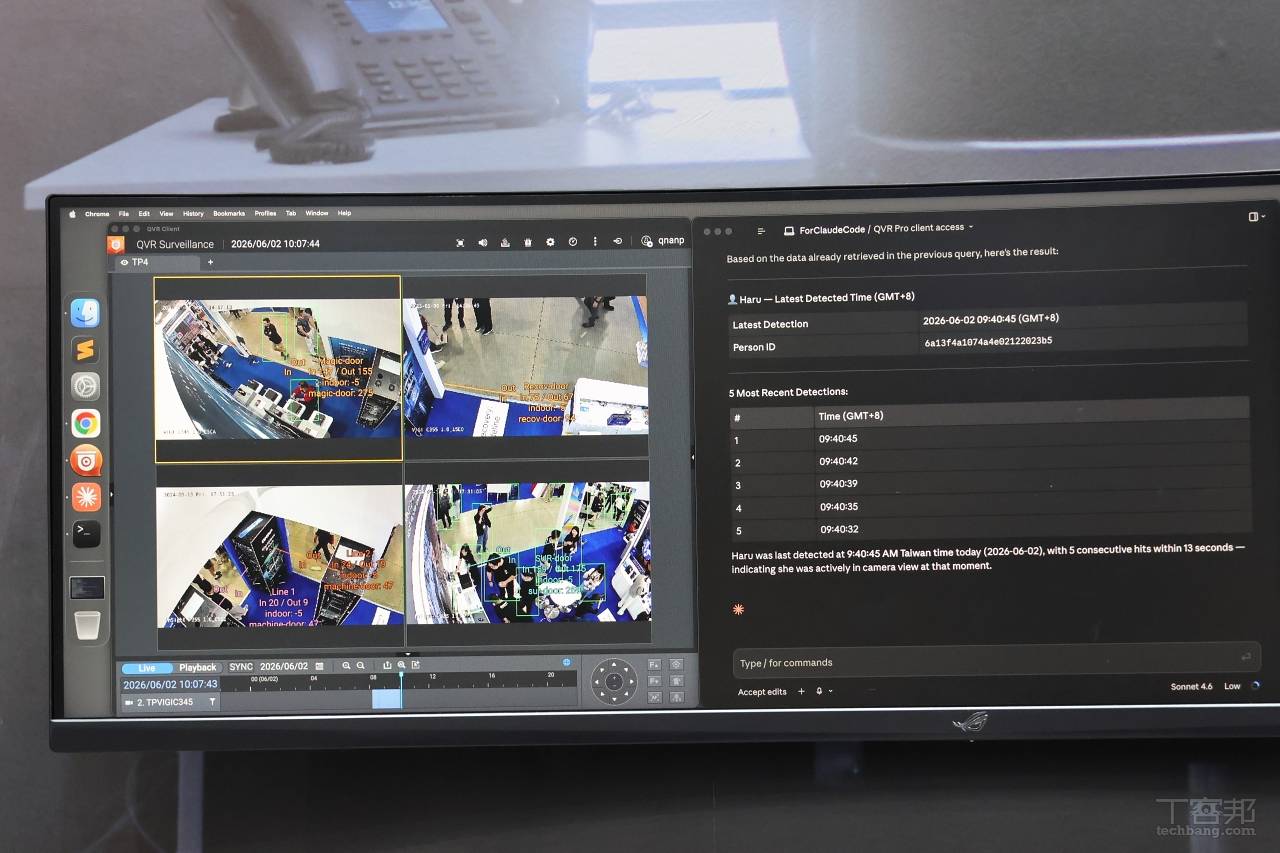
Task: Open the Edit menu
Action: tap(144, 213)
